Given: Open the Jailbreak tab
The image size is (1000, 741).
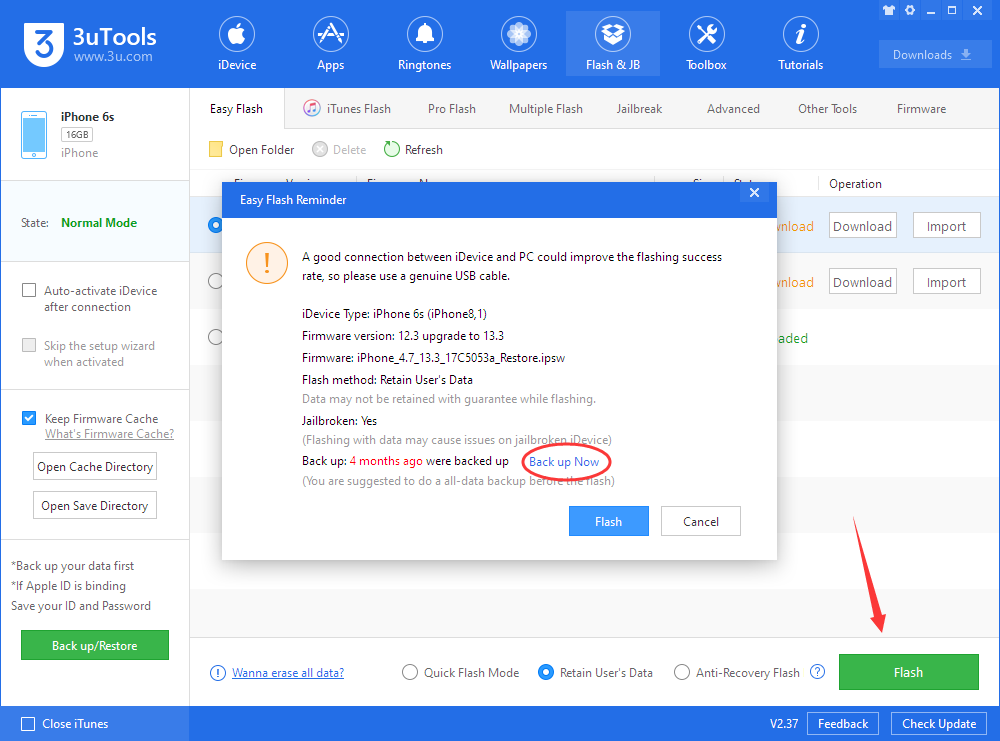Looking at the screenshot, I should (x=639, y=109).
